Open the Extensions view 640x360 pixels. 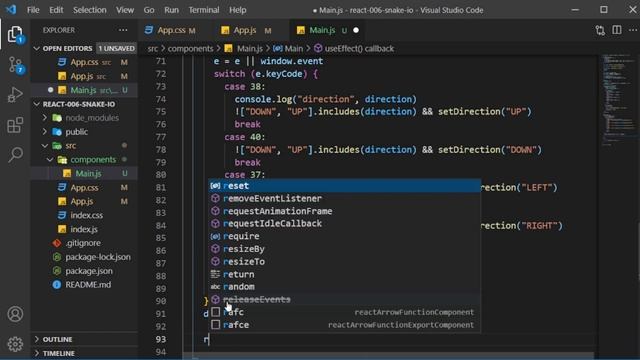[15, 124]
